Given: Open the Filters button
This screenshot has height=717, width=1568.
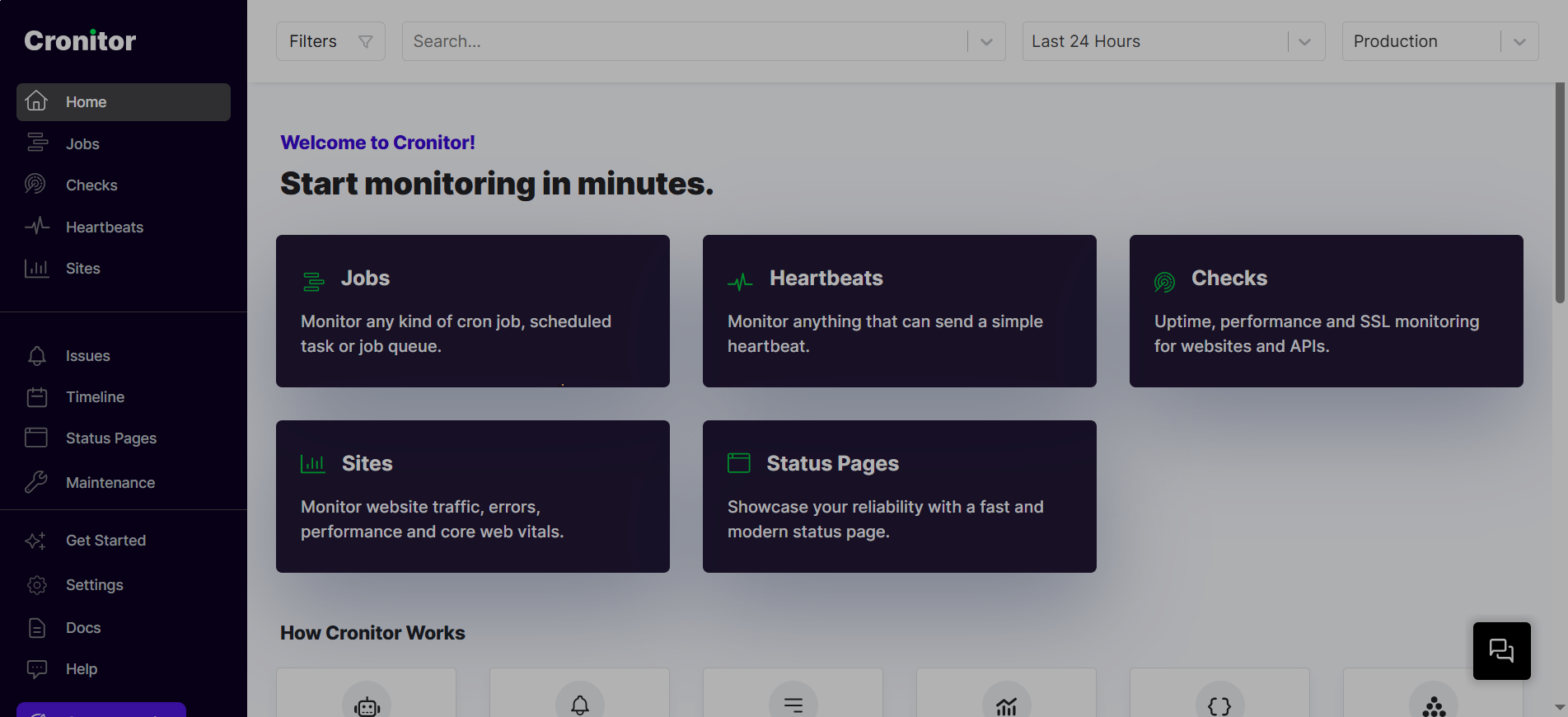Looking at the screenshot, I should [x=330, y=41].
